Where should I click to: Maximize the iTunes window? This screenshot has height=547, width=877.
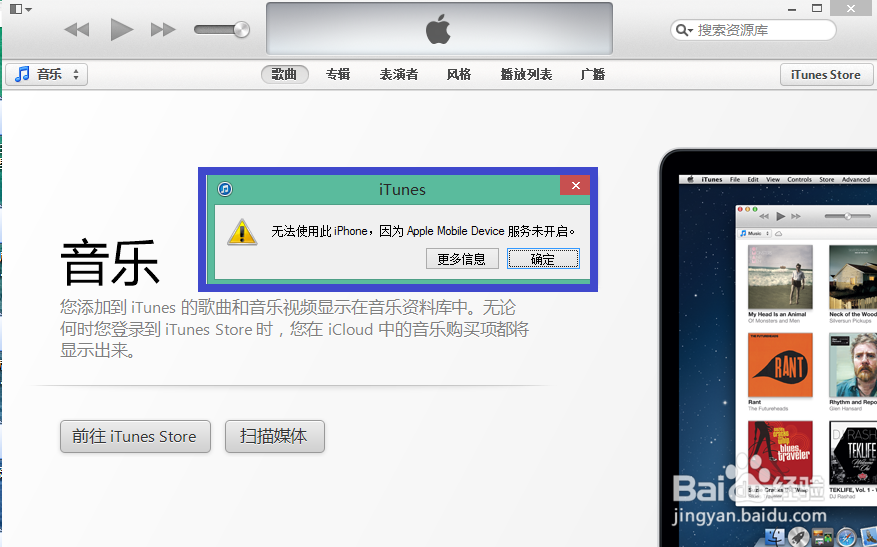[817, 8]
